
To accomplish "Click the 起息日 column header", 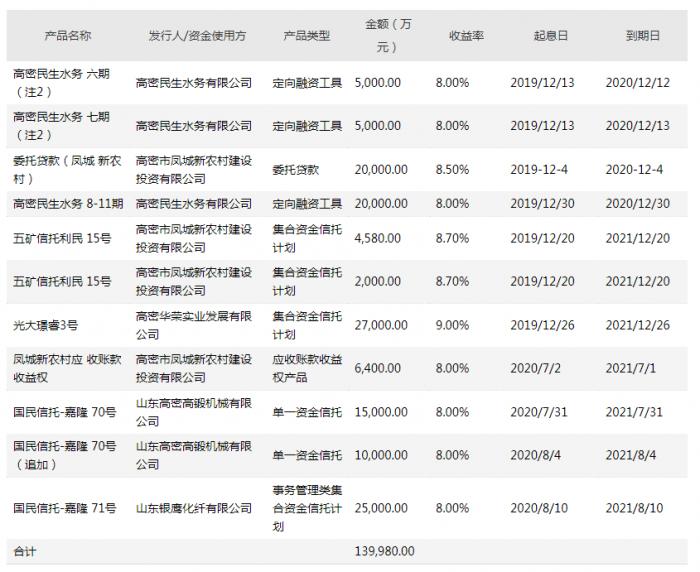I will tap(550, 36).
